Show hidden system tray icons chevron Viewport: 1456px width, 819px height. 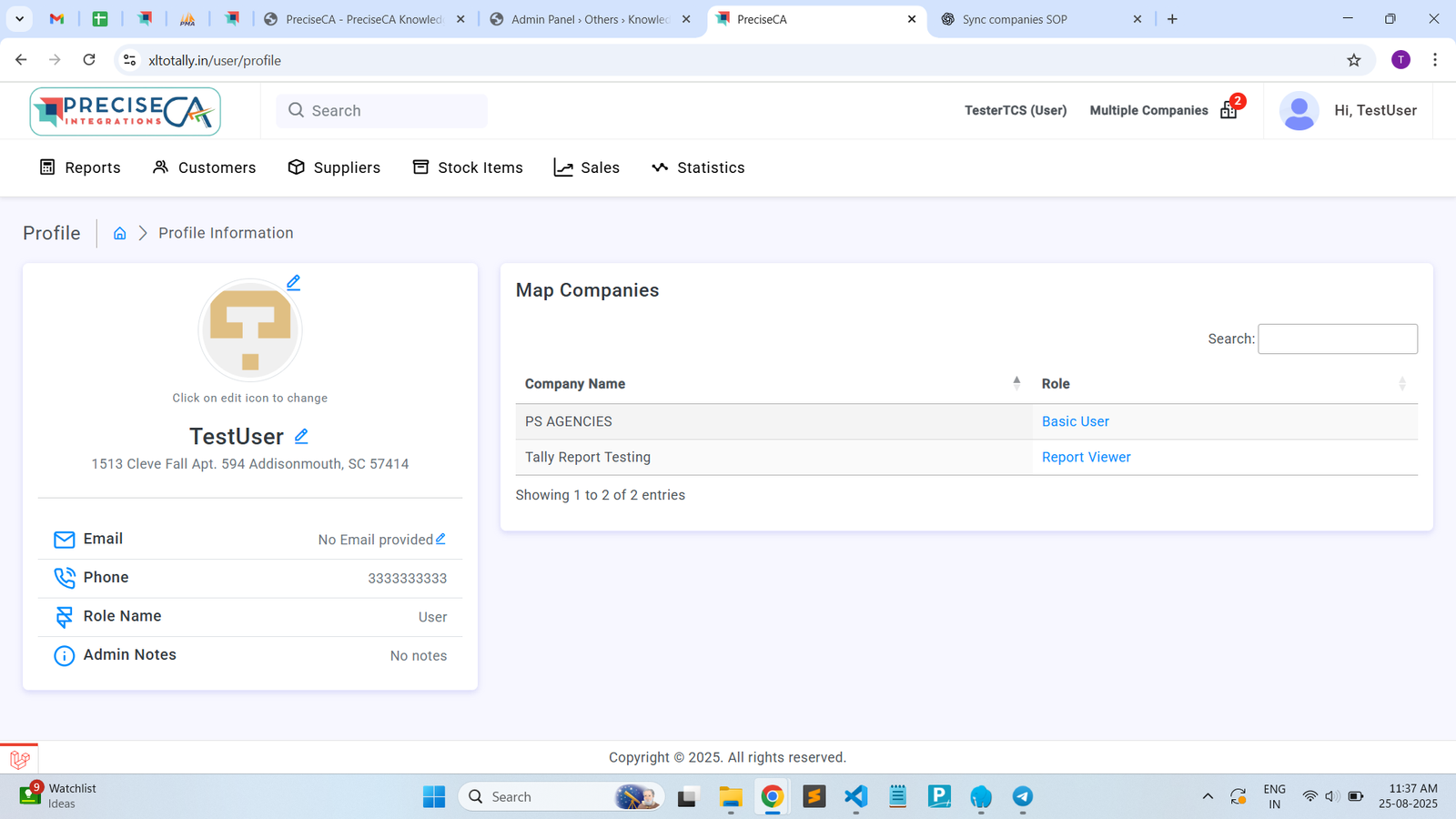pyautogui.click(x=1208, y=797)
